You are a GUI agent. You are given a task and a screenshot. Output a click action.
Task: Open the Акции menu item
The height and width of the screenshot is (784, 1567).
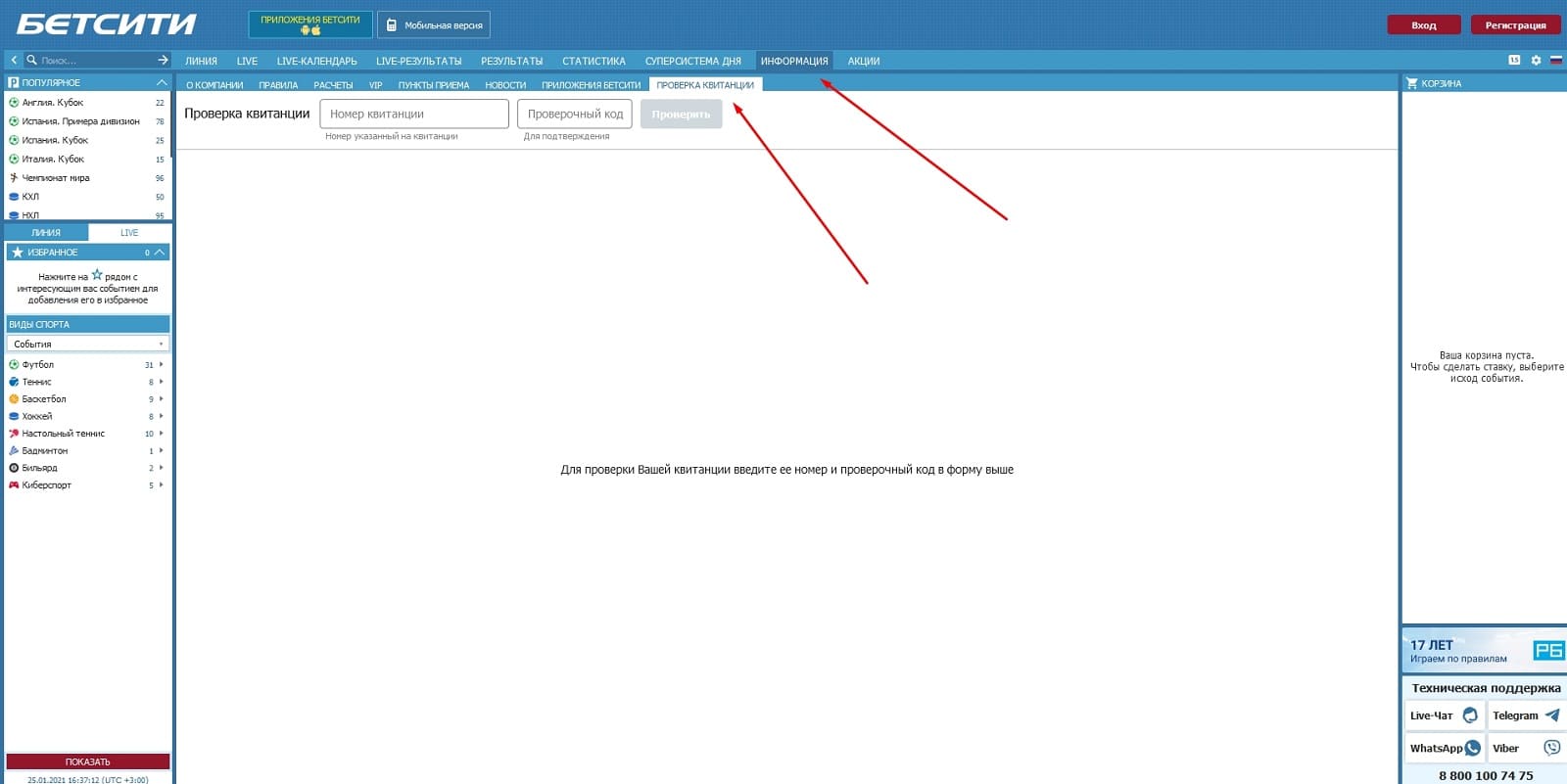point(864,61)
